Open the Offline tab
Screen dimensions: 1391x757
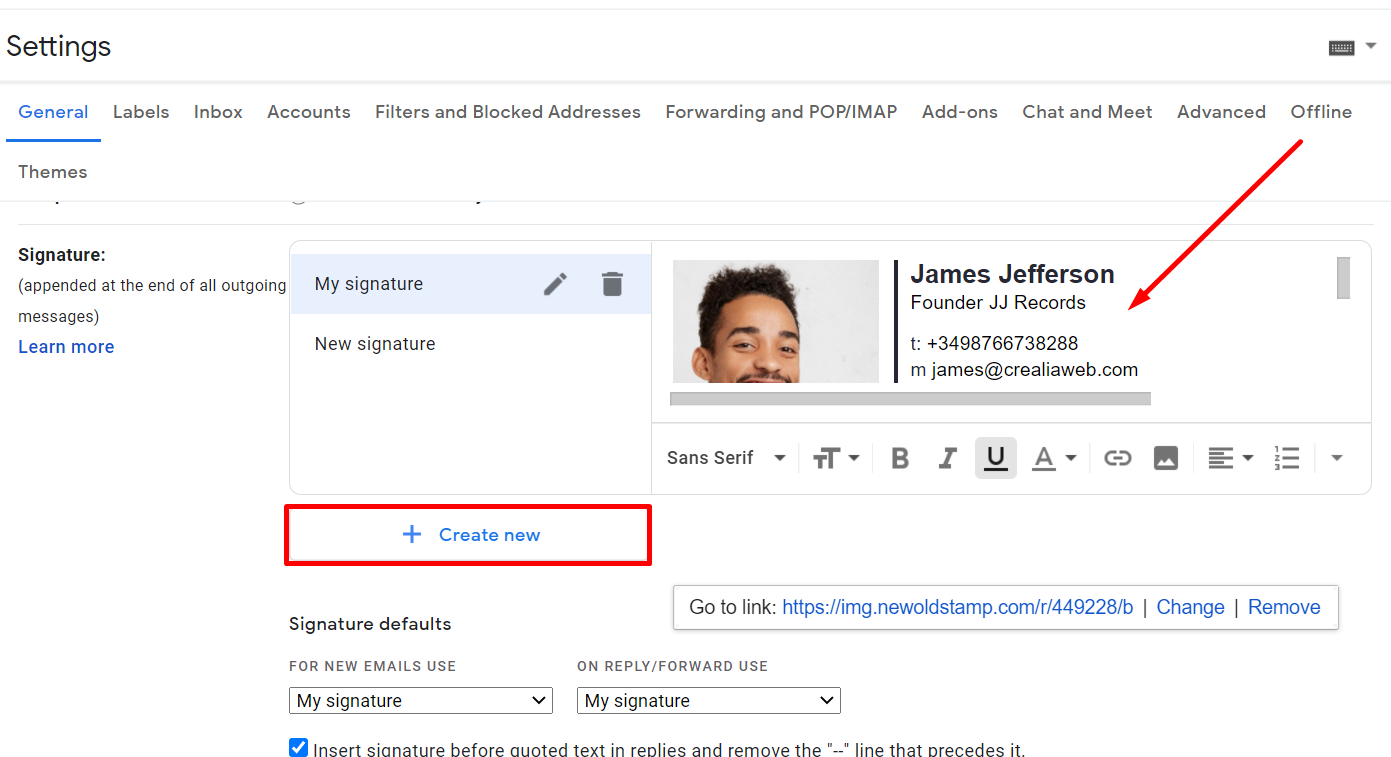[x=1321, y=112]
